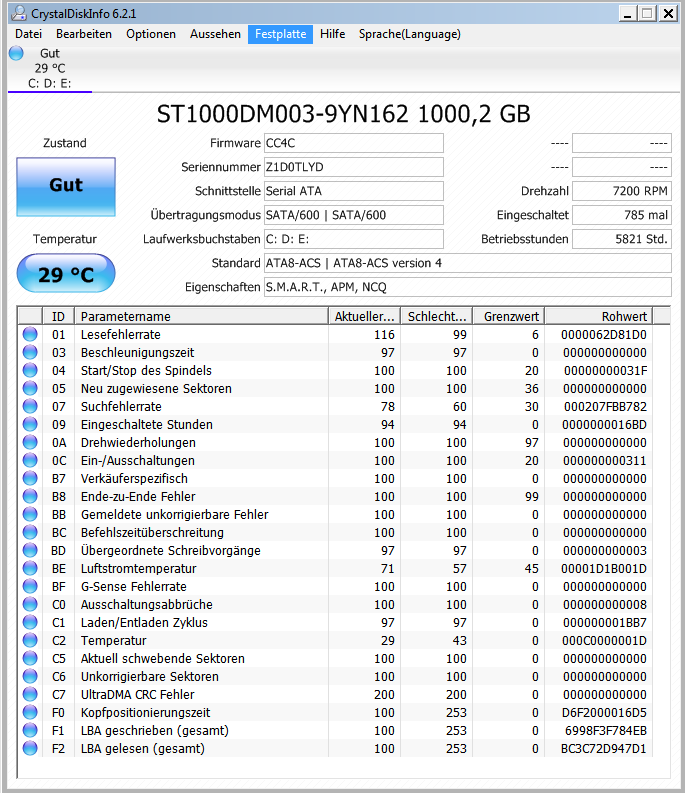
Task: Click the status orb for Luftstromtemperatur
Action: 30,568
